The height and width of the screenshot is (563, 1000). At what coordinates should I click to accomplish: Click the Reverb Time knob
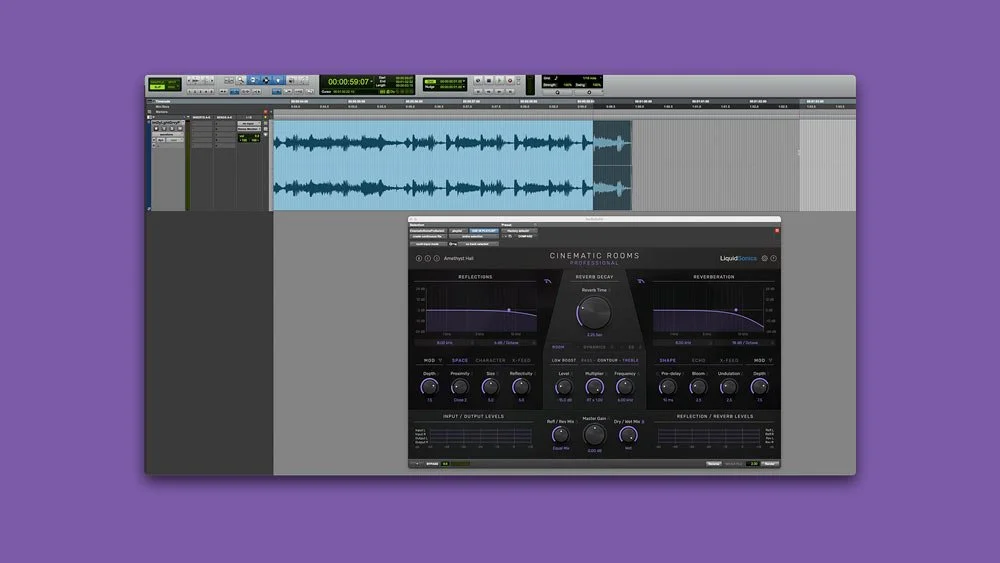[594, 312]
